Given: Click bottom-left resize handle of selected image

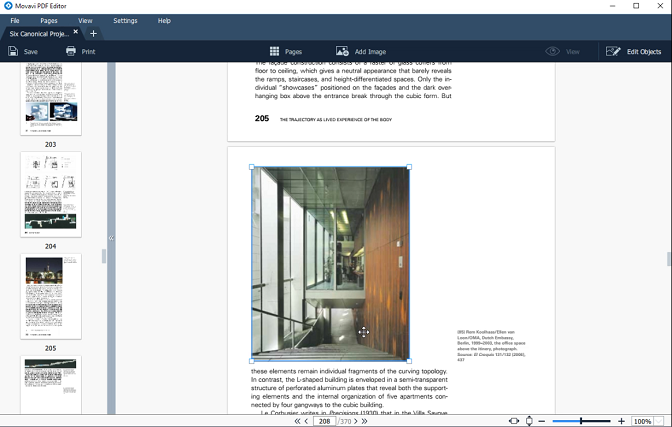Looking at the screenshot, I should click(x=252, y=361).
